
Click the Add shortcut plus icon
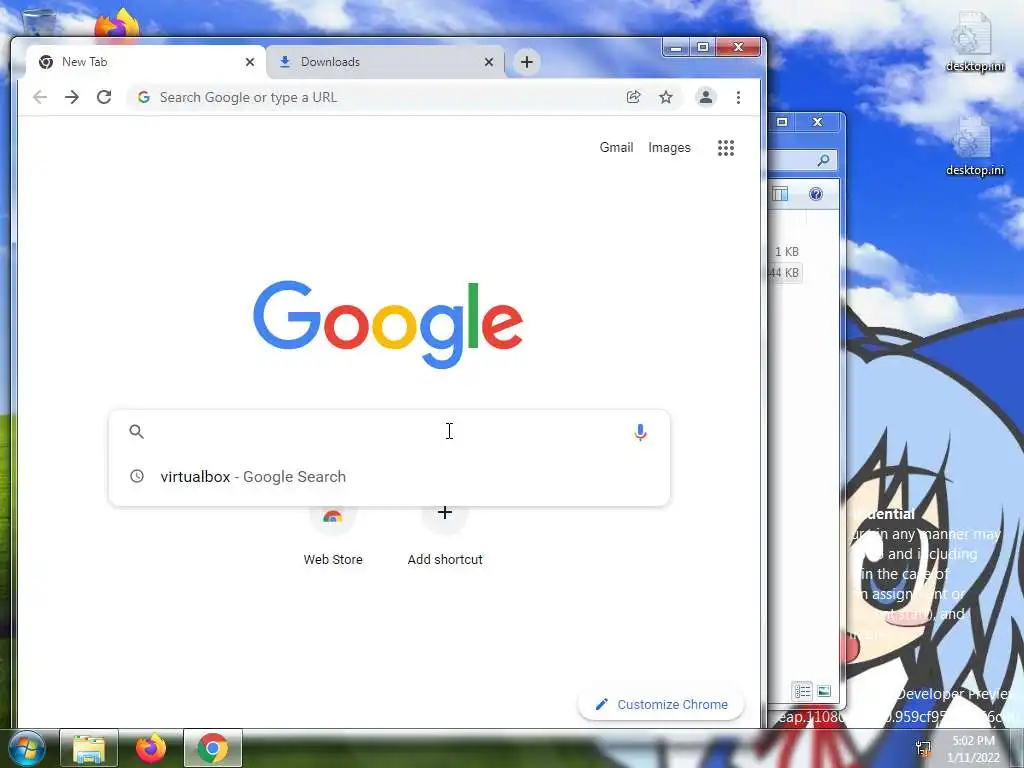[445, 513]
